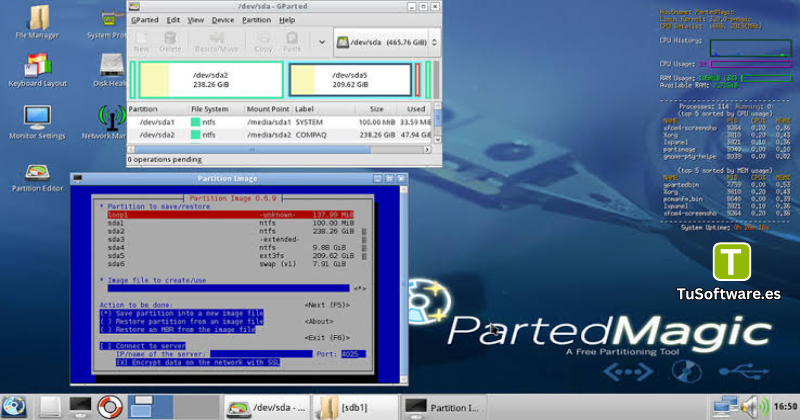Open the GParted menu
The width and height of the screenshot is (800, 420).
click(145, 20)
